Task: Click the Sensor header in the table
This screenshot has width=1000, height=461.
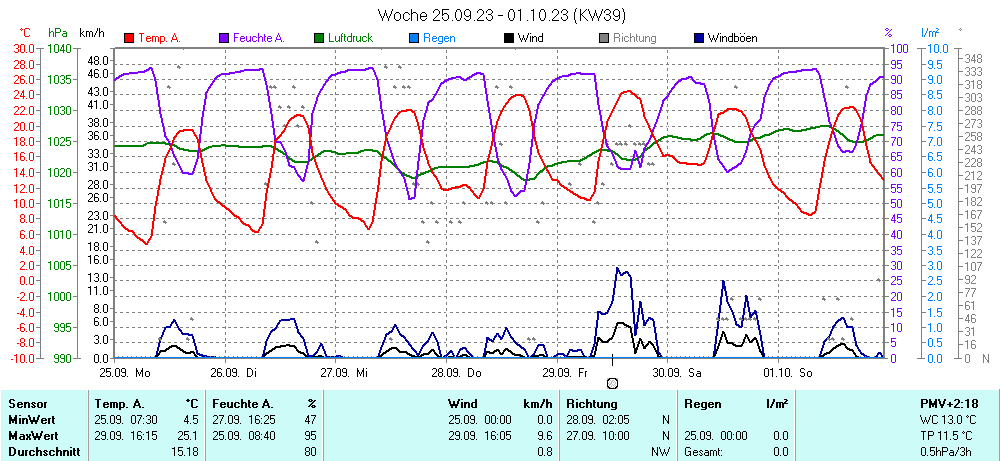Action: tap(27, 403)
